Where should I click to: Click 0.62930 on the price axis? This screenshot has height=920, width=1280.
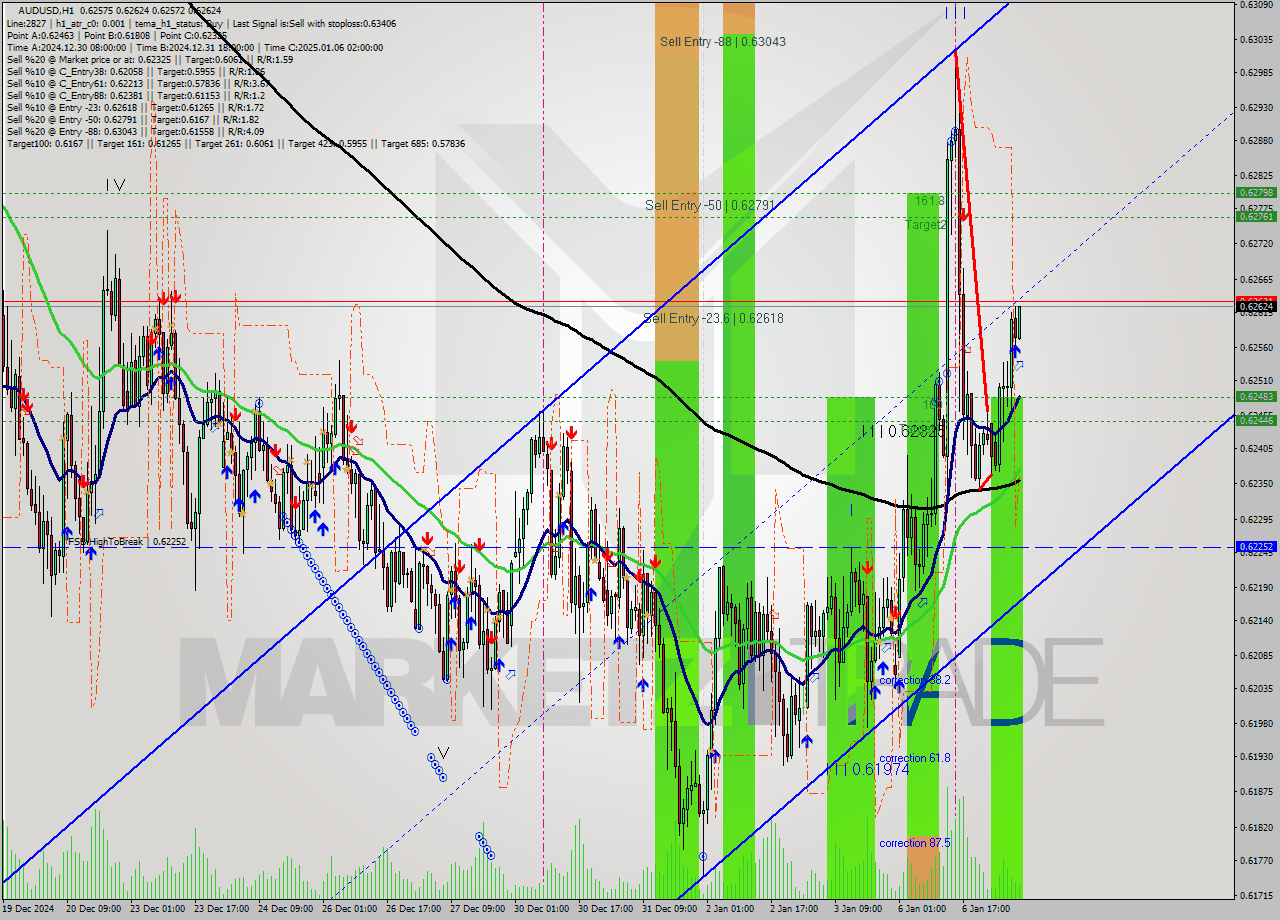(1256, 107)
